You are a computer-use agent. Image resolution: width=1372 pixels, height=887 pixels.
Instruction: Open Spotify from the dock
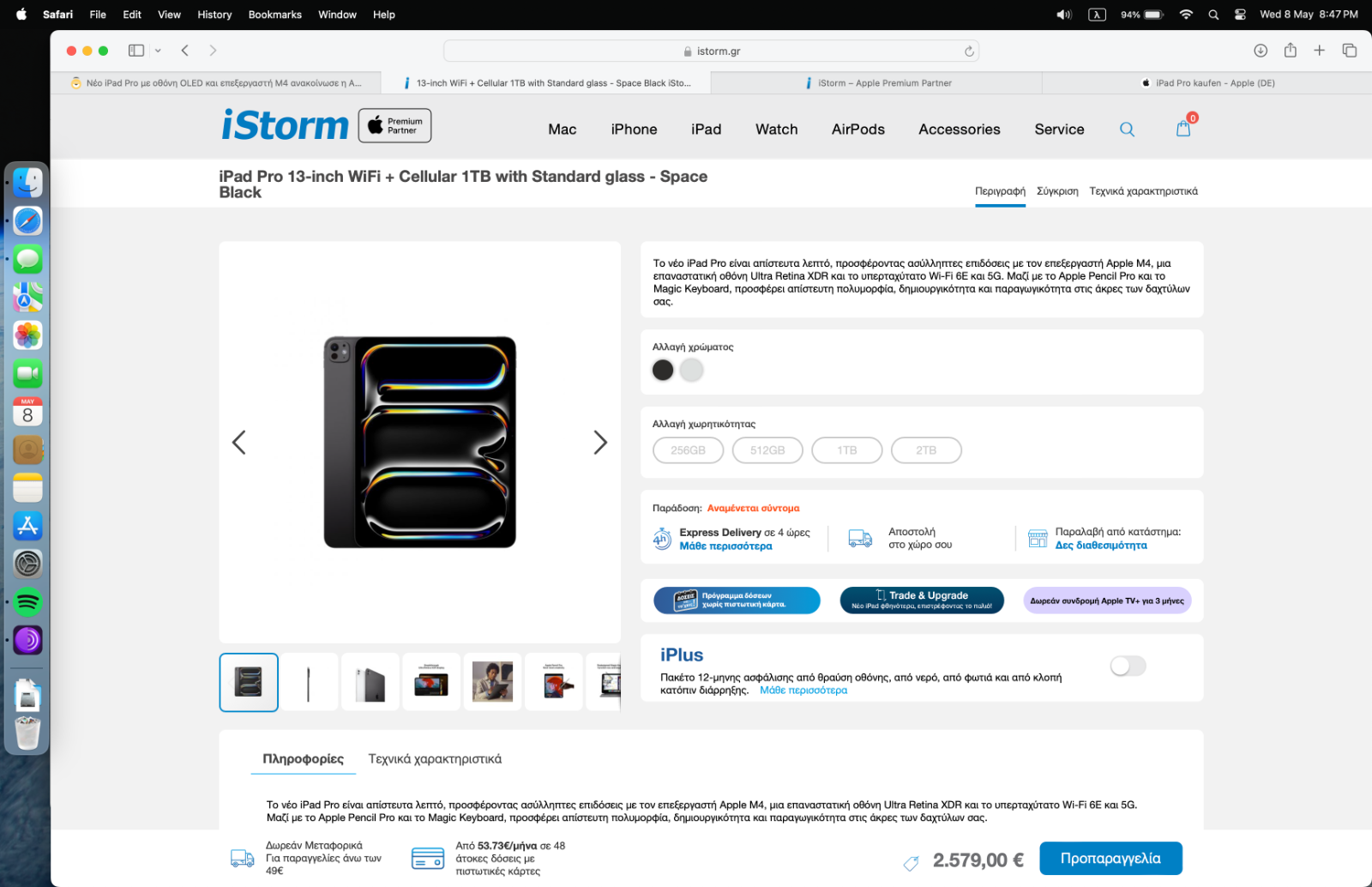tap(27, 602)
